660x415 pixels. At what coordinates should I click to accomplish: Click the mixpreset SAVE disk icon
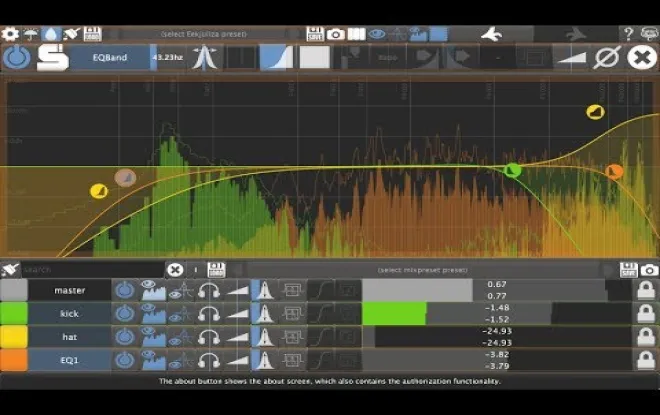click(x=628, y=270)
